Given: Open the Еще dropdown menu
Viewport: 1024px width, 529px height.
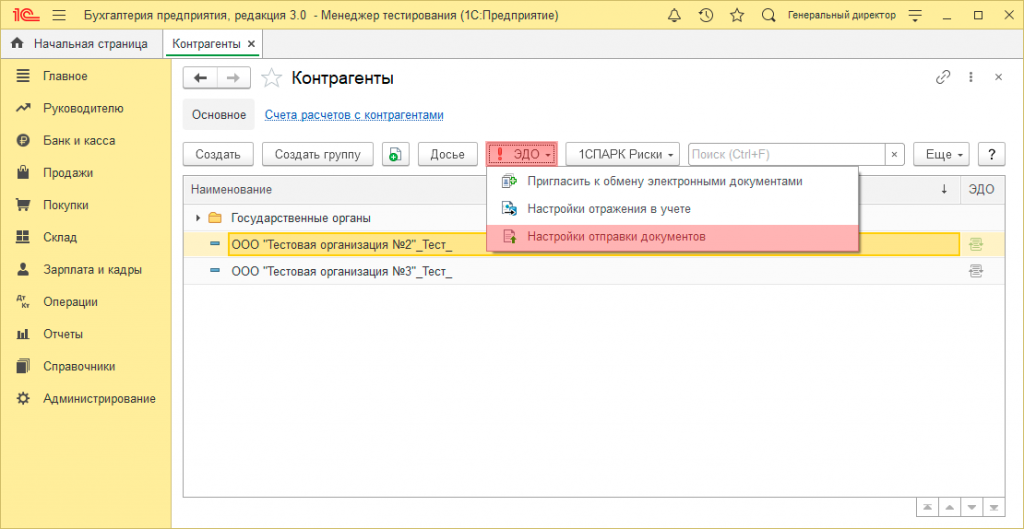Looking at the screenshot, I should 941,154.
